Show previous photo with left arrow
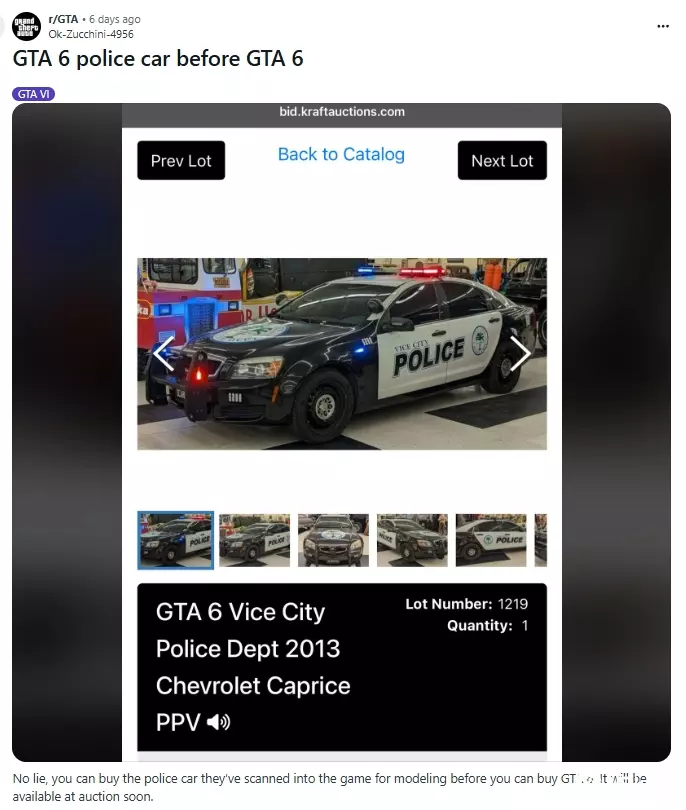Viewport: 686px width, 810px height. click(164, 353)
